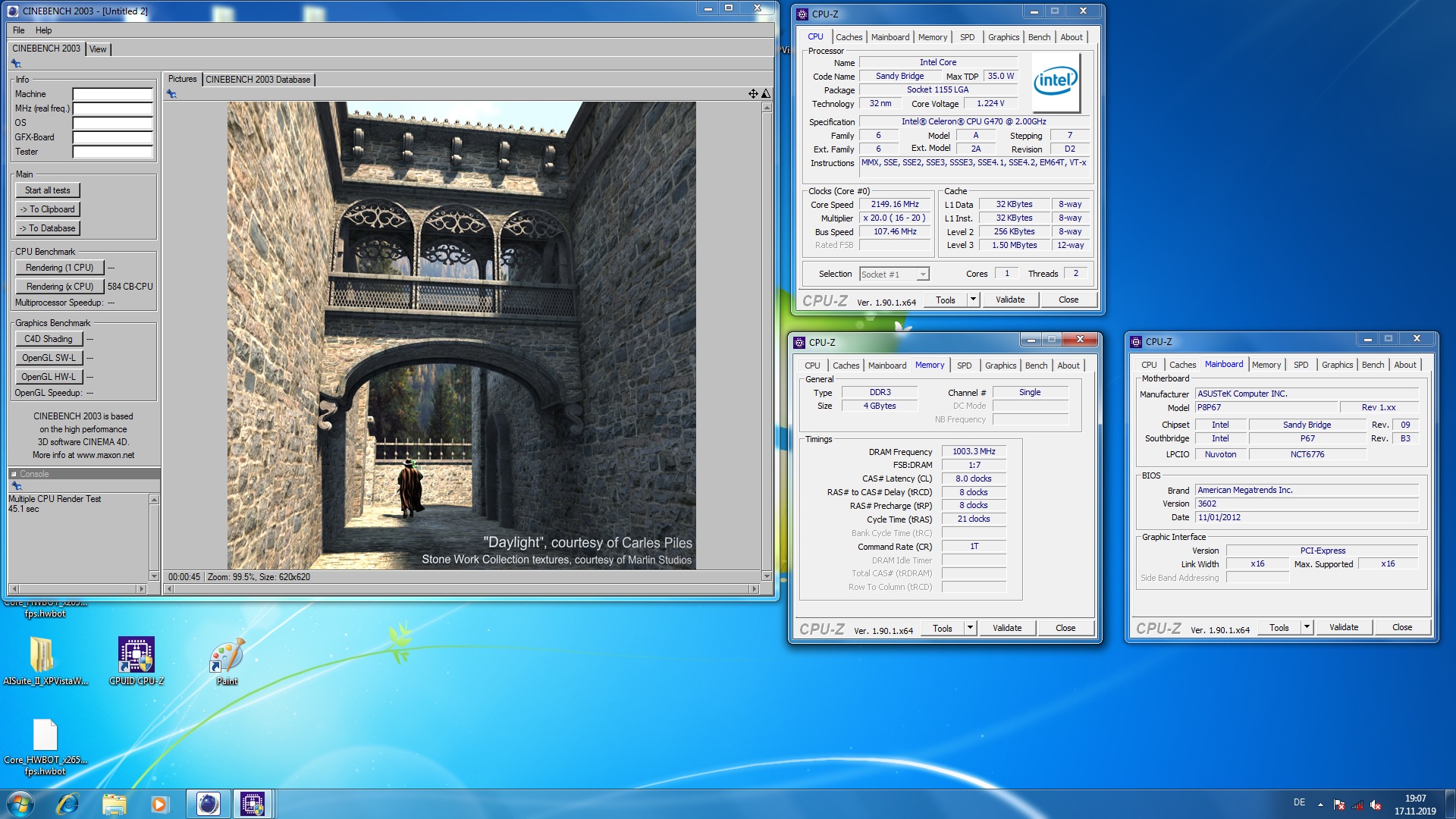This screenshot has height=819, width=1456.
Task: Run Rendering (x CPU) benchmark
Action: [x=59, y=287]
